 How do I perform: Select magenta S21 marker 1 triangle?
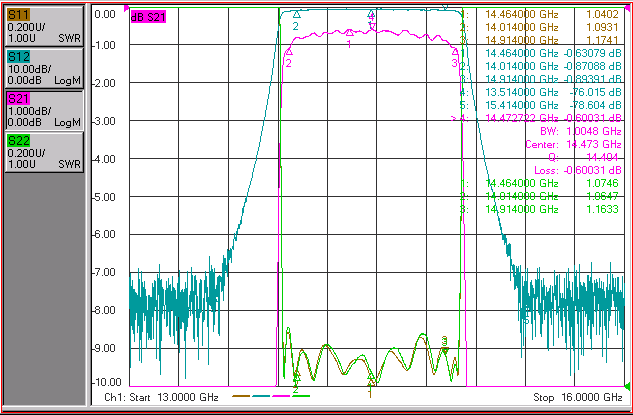[350, 32]
